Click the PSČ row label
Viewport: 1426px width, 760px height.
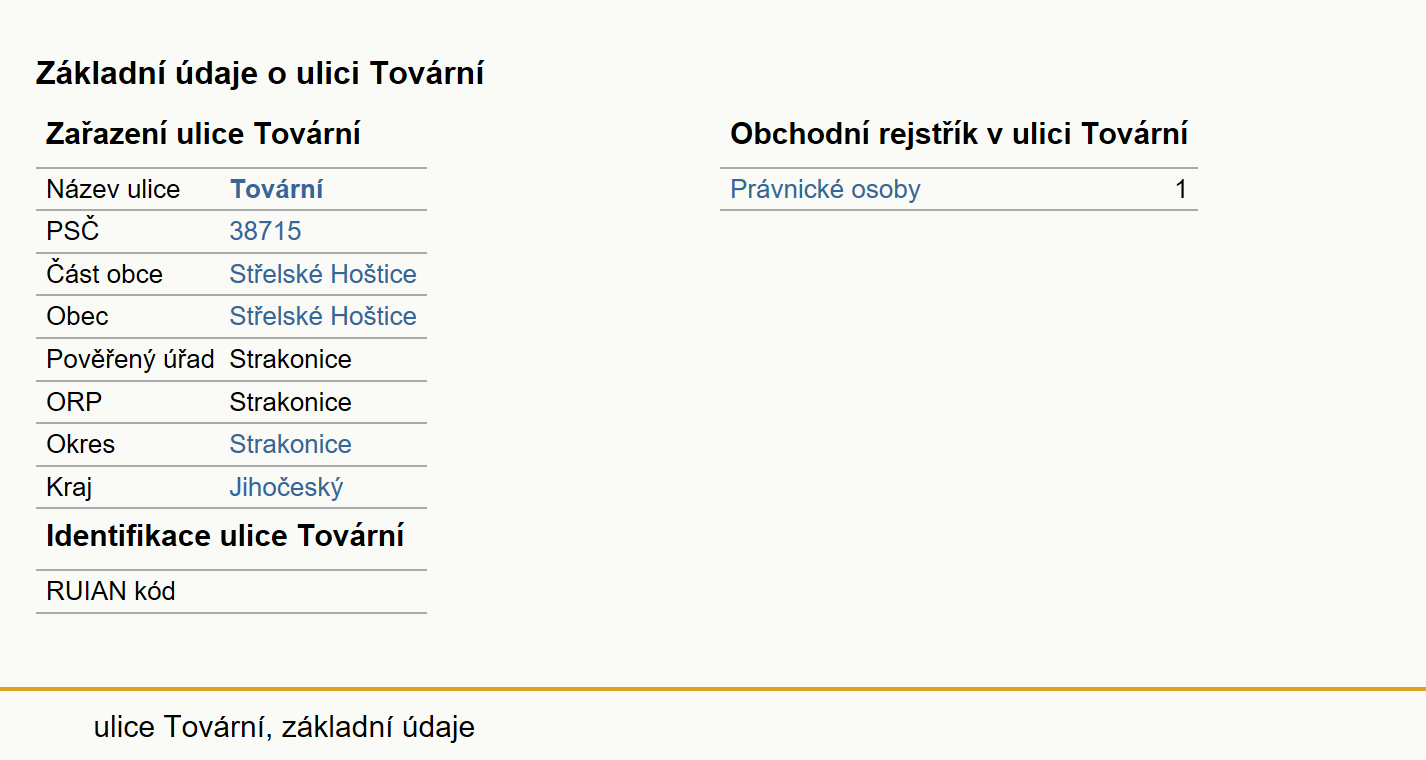(x=73, y=231)
